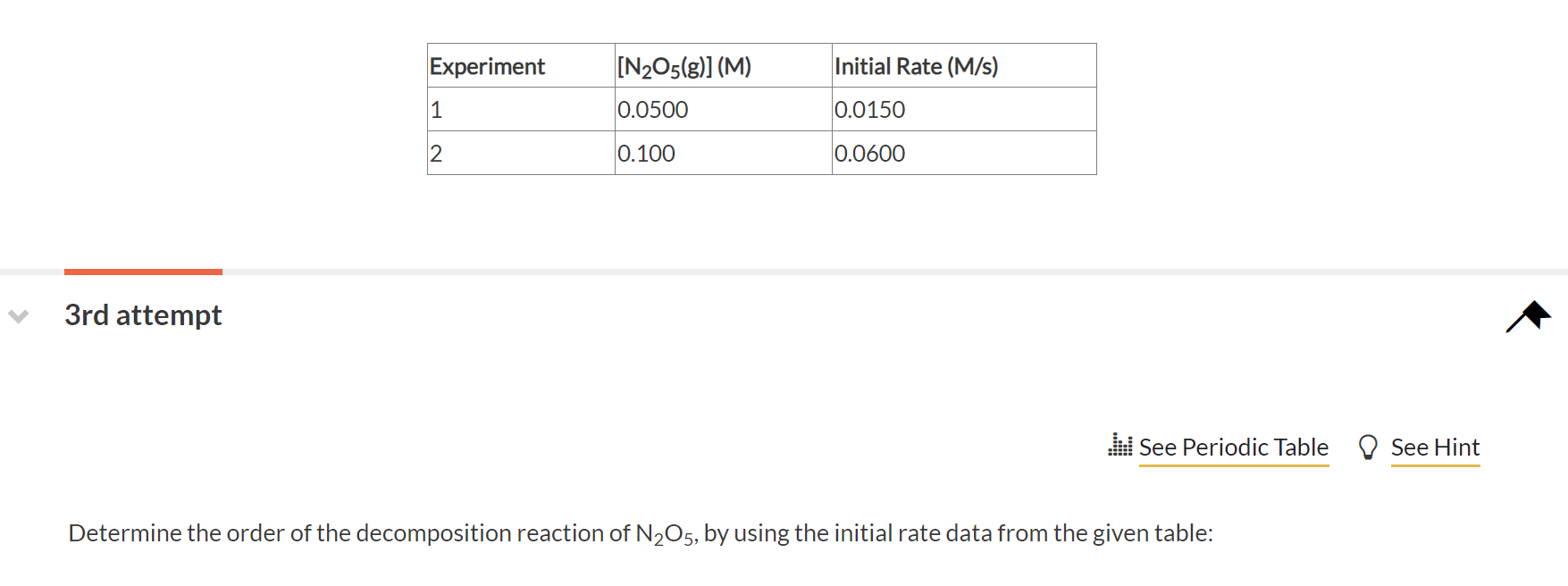Click the 0.0500 concentration value in the table

click(652, 109)
